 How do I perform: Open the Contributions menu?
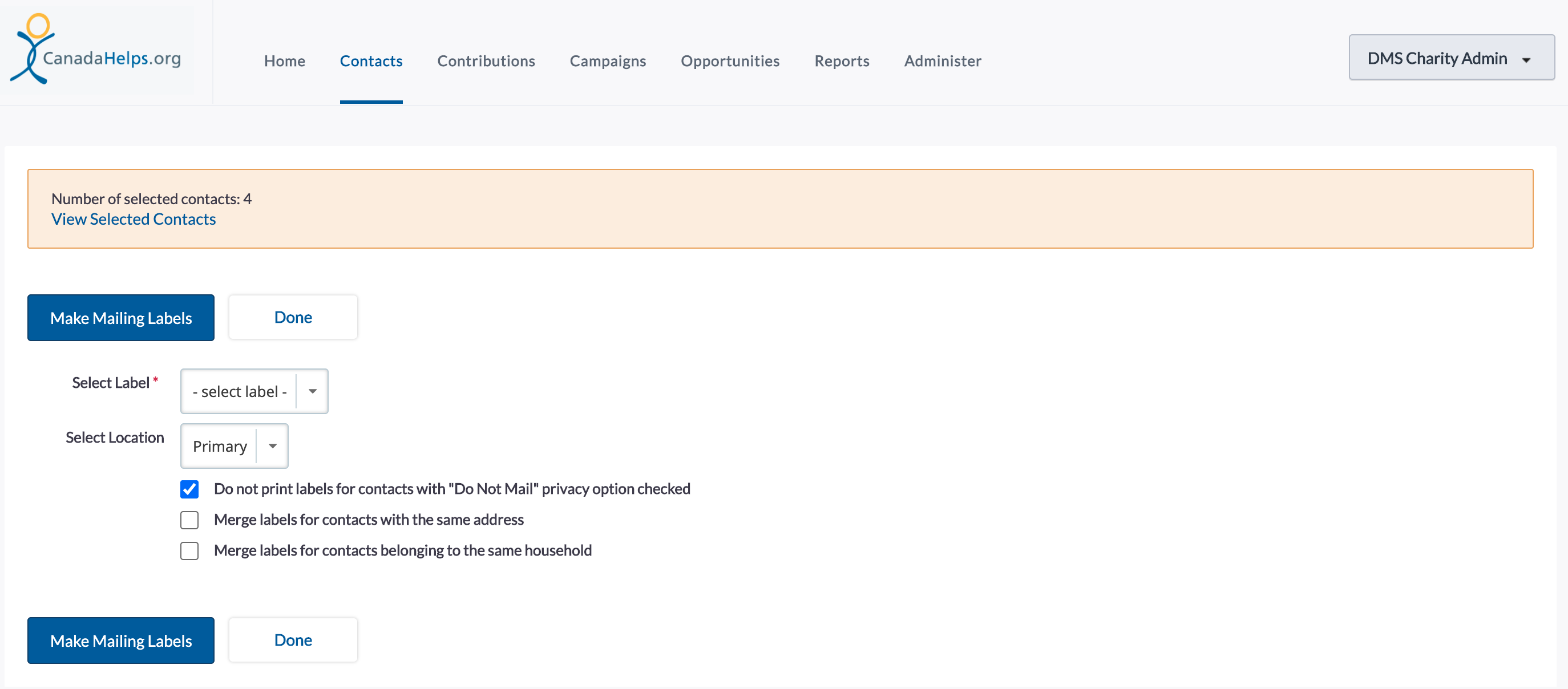tap(486, 61)
